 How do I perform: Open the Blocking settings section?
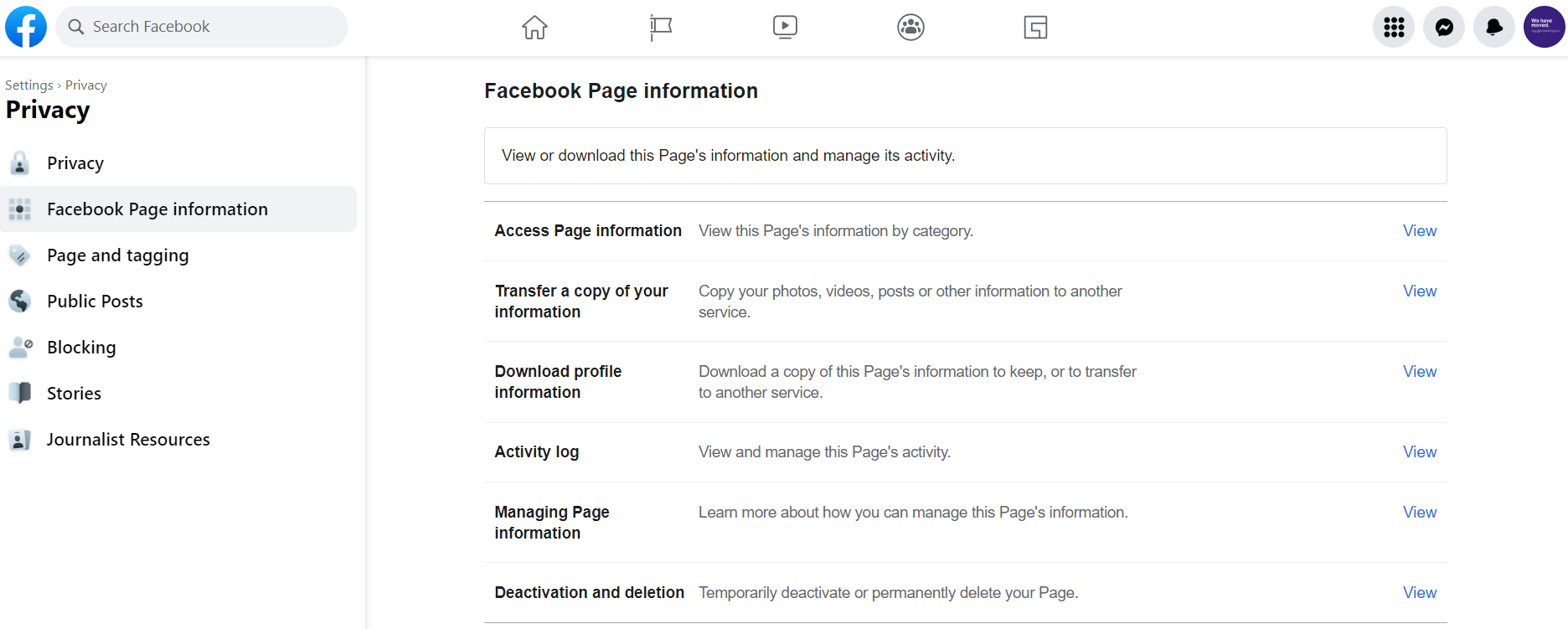[81, 348]
